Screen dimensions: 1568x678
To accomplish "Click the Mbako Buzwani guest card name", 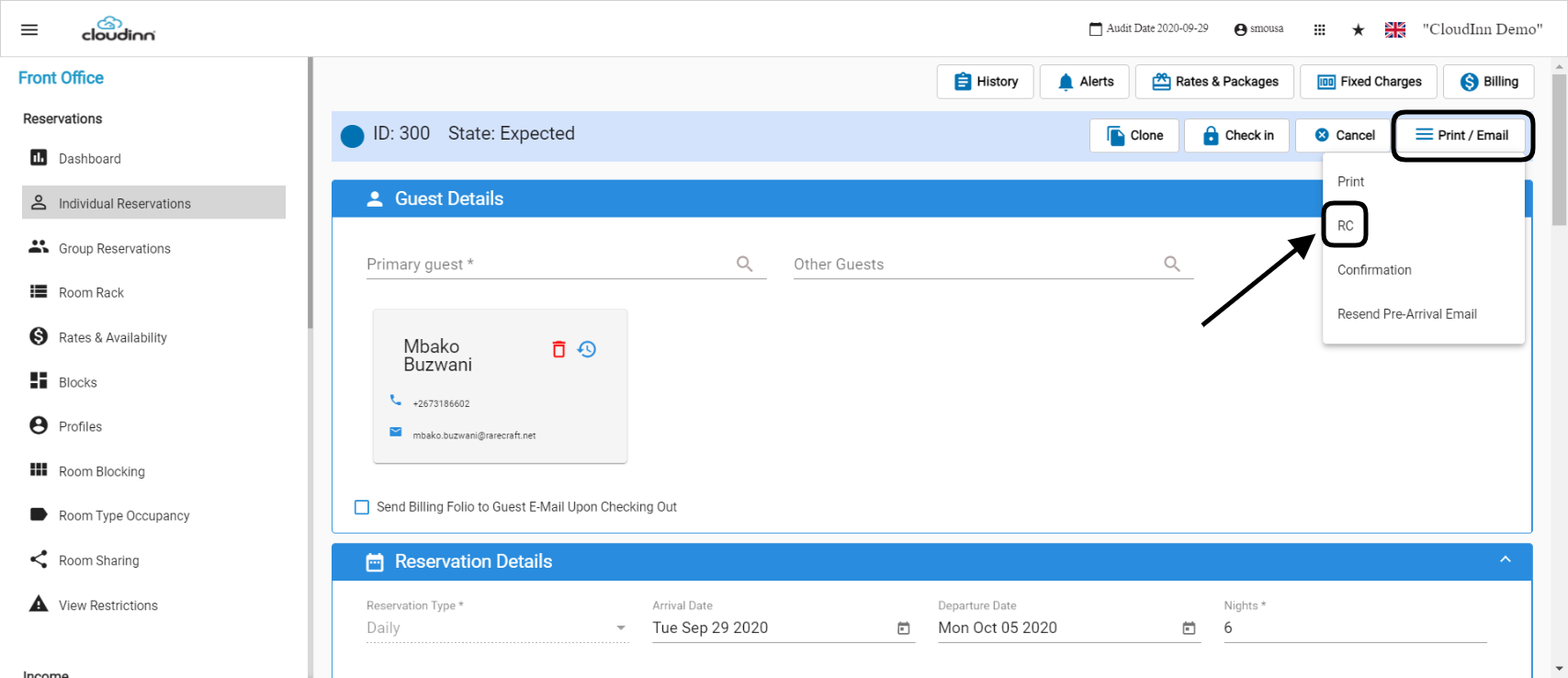I will click(x=438, y=356).
